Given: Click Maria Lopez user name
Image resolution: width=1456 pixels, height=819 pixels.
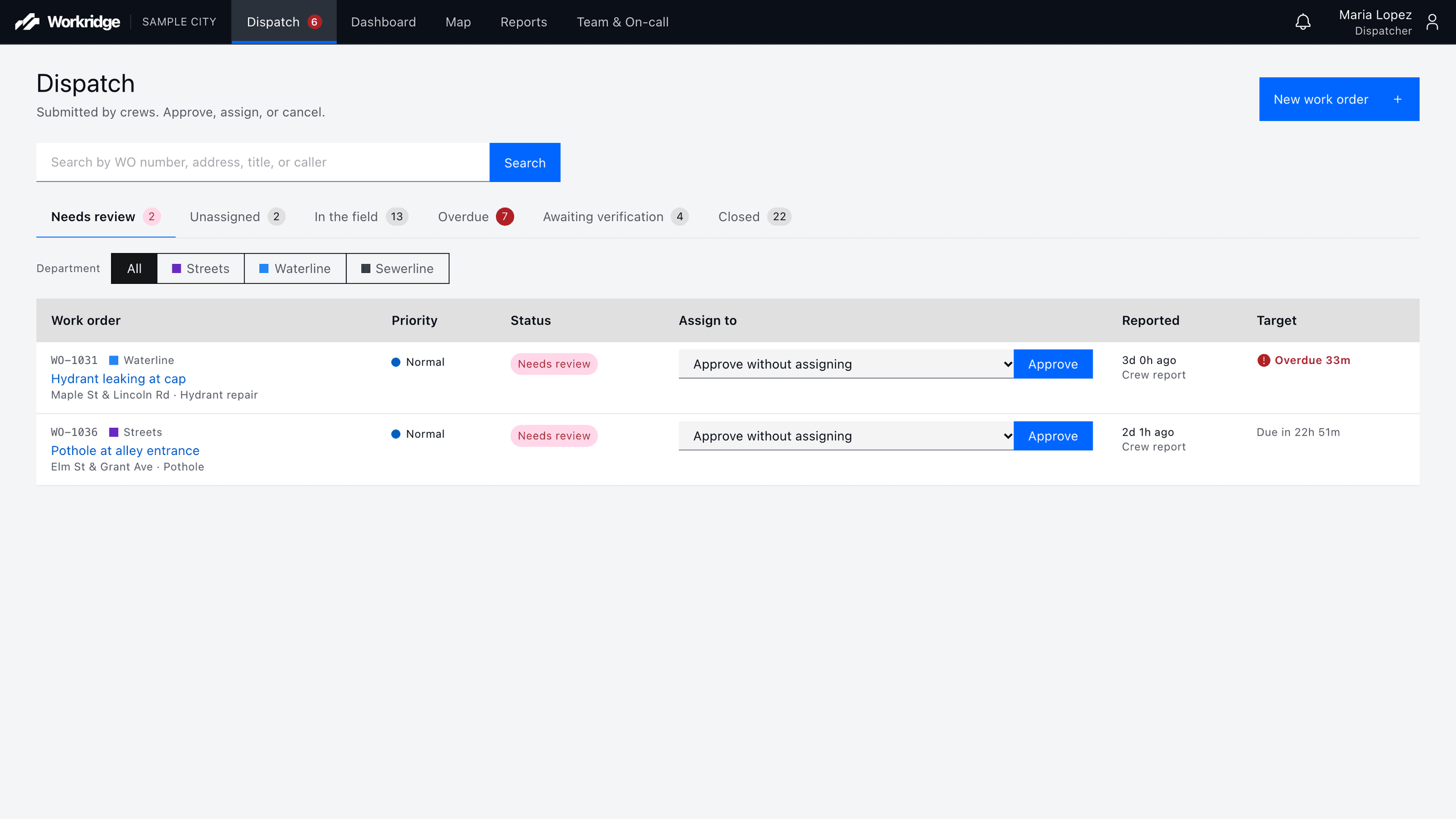Looking at the screenshot, I should click(x=1375, y=15).
